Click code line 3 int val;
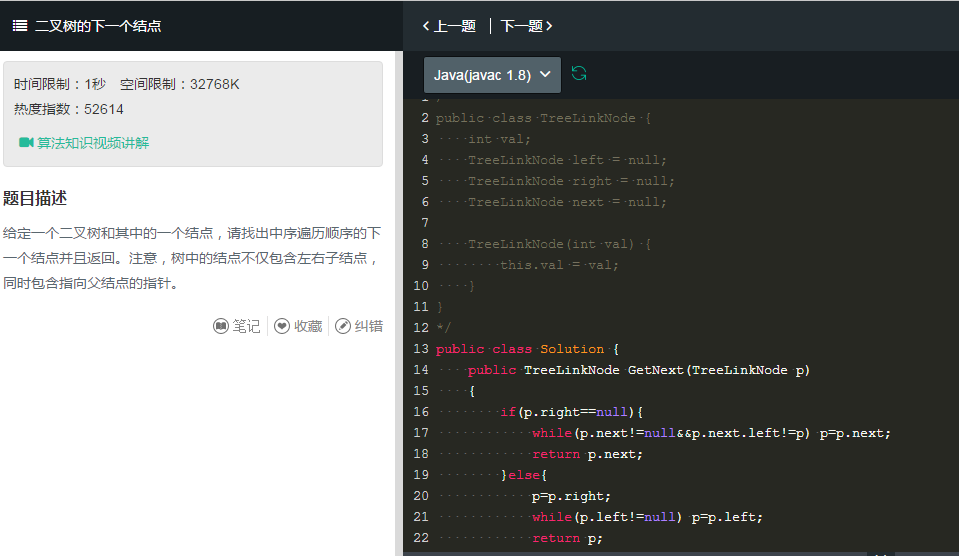 point(499,139)
